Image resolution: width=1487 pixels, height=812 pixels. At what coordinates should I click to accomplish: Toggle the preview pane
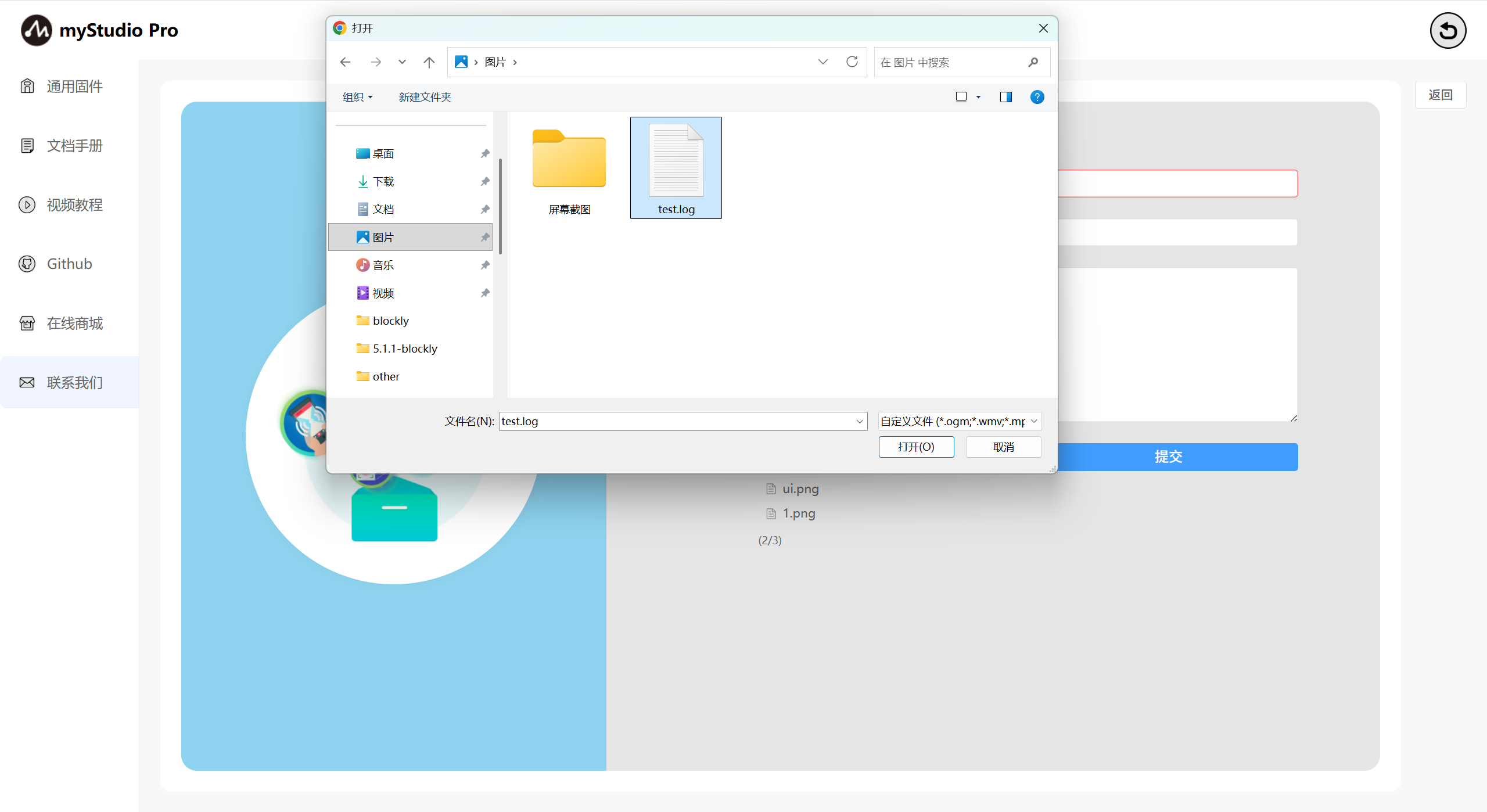(1005, 97)
